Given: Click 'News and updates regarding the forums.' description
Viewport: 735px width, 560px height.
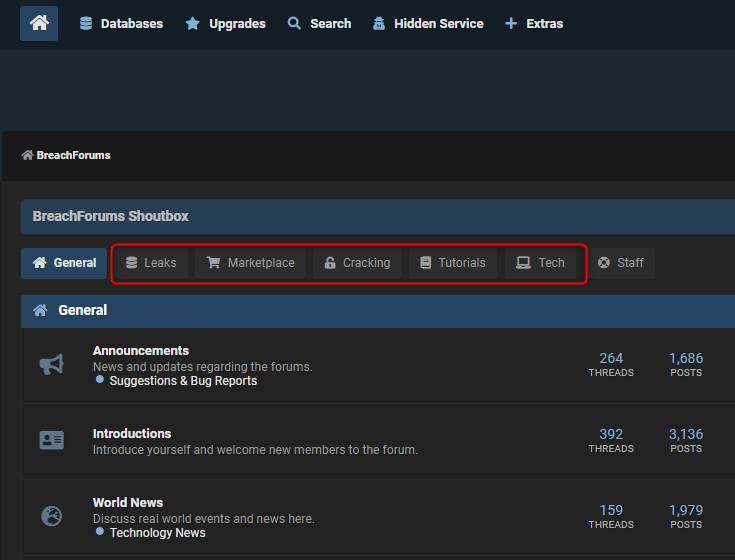Looking at the screenshot, I should (x=202, y=366).
